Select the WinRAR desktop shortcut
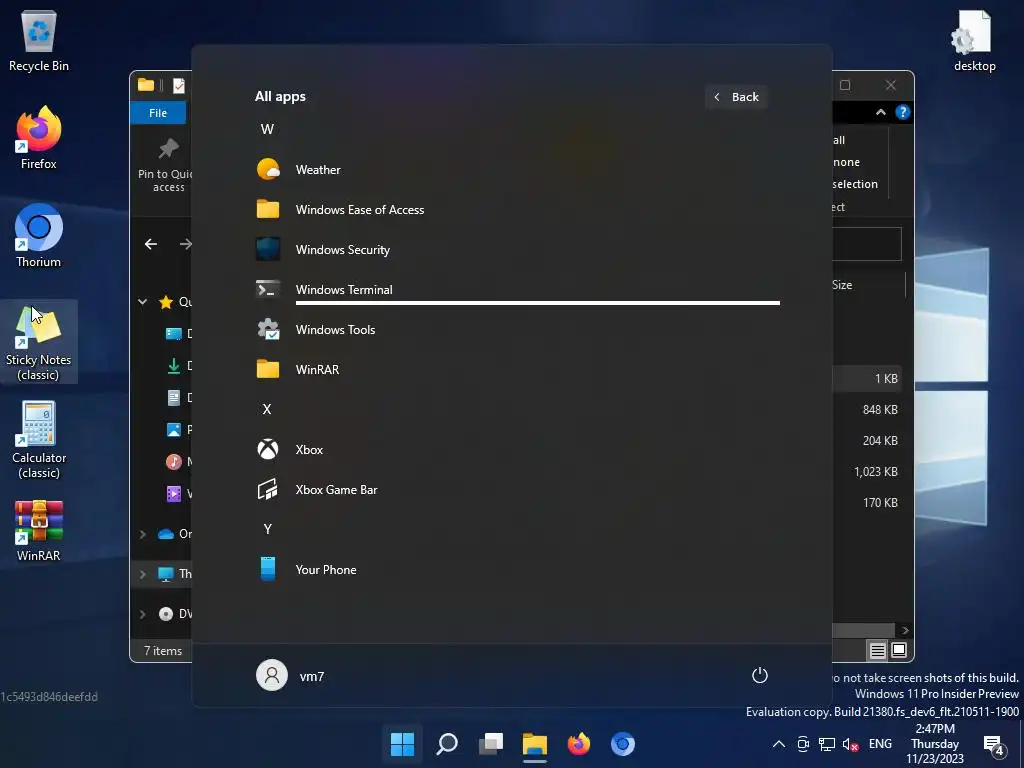The width and height of the screenshot is (1024, 768). coord(39,530)
